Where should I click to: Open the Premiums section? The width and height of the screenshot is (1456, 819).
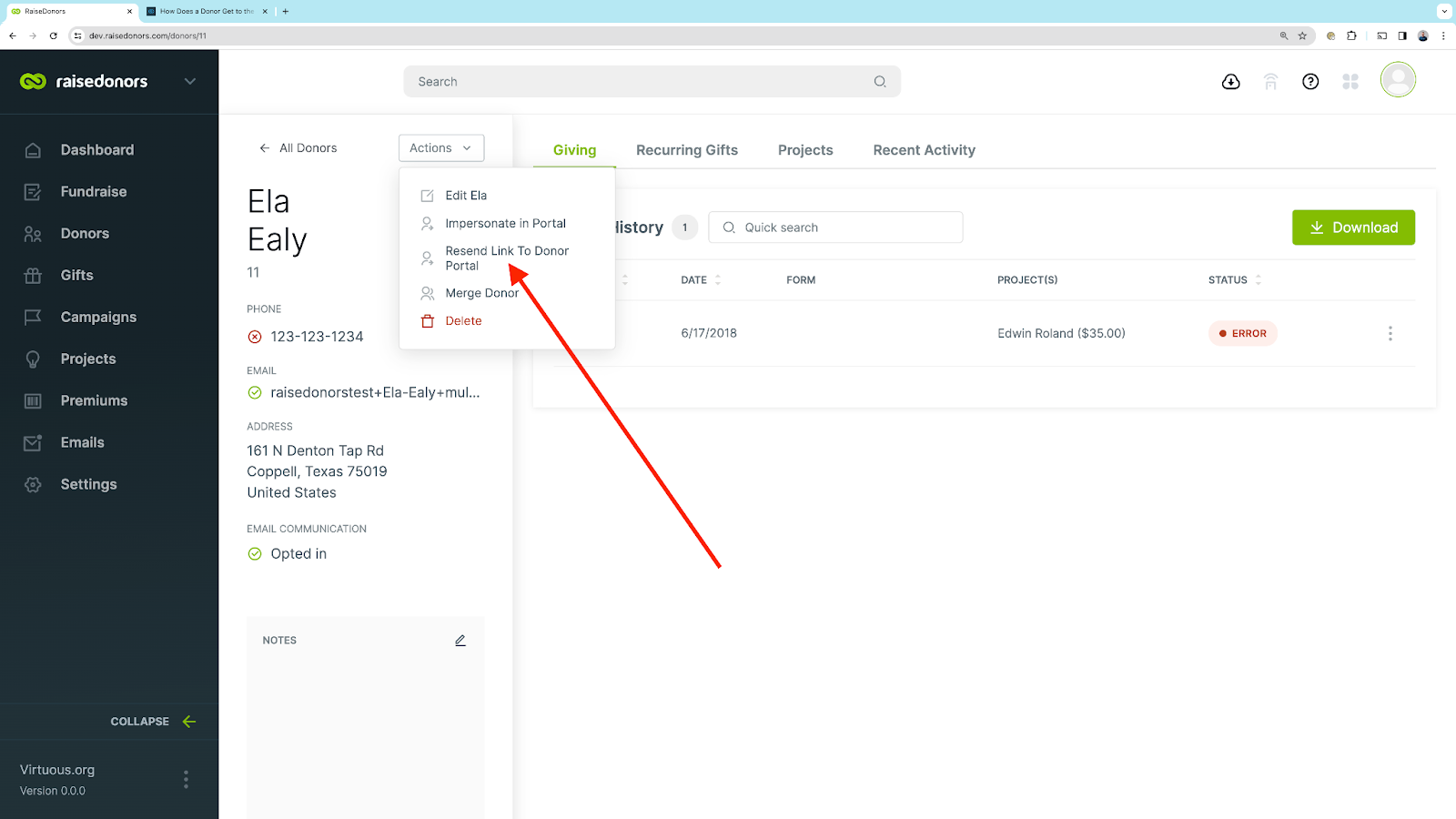[x=94, y=401]
